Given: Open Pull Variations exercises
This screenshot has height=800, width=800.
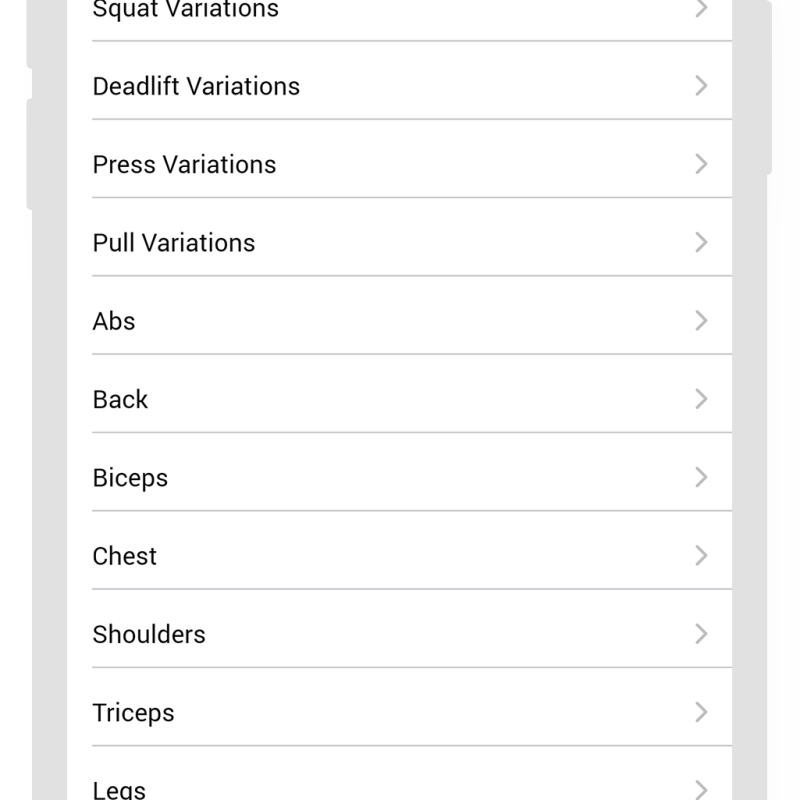Looking at the screenshot, I should click(x=400, y=242).
